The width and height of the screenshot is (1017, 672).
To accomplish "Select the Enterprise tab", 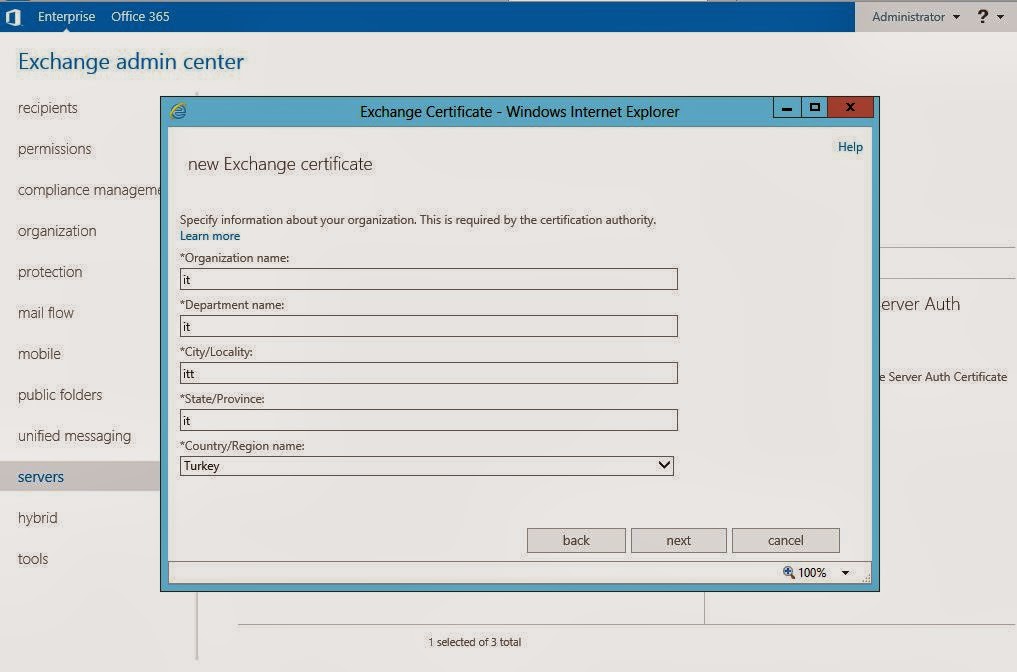I will click(x=67, y=17).
